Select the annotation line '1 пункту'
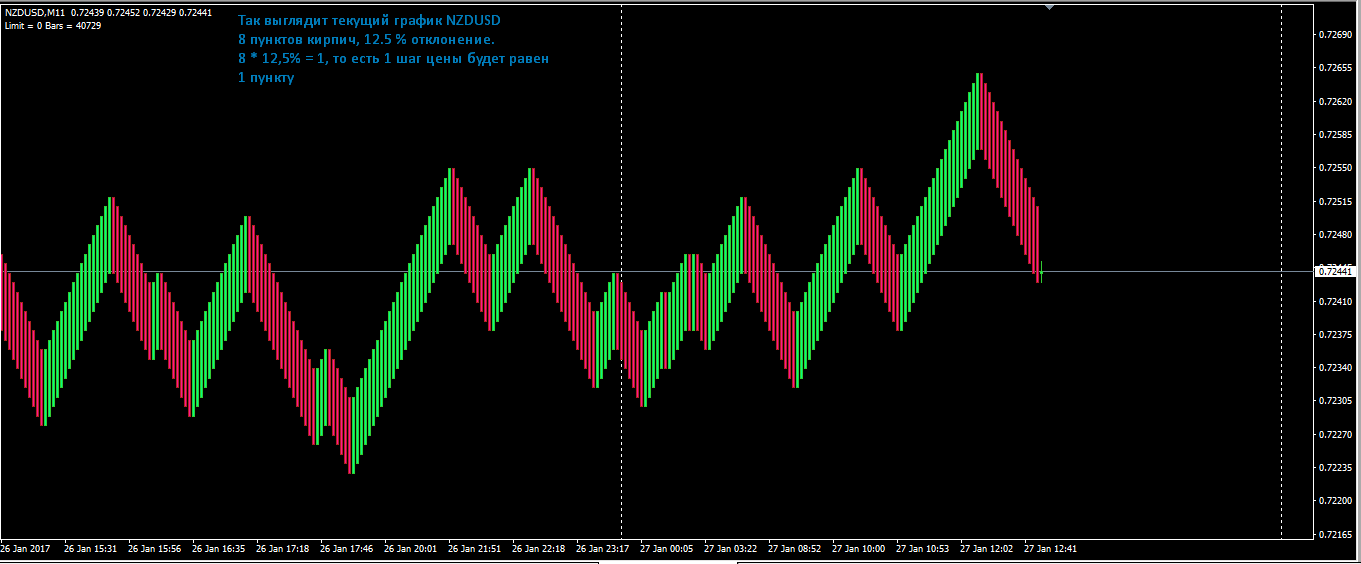This screenshot has width=1361, height=564. click(x=266, y=79)
